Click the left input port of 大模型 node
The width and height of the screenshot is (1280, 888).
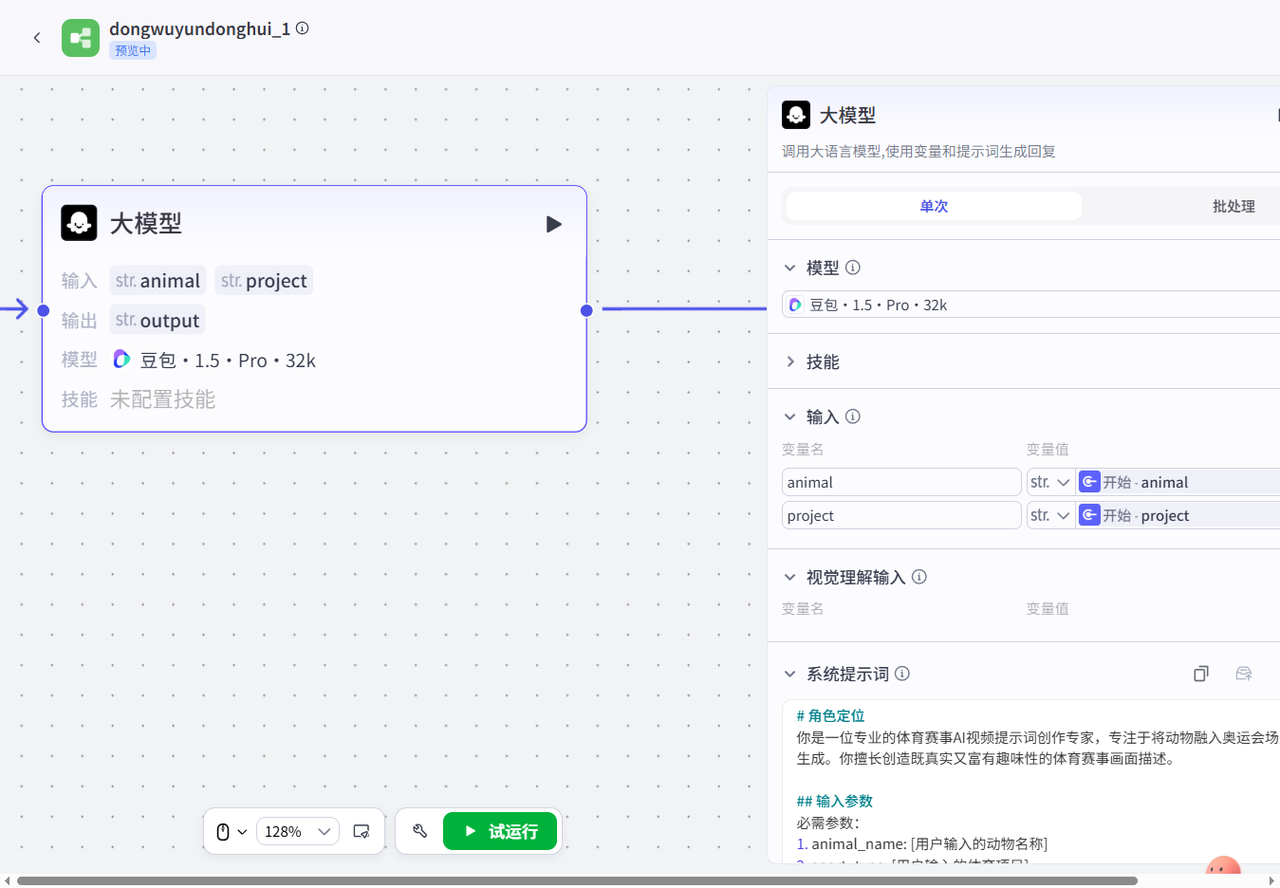[x=43, y=310]
